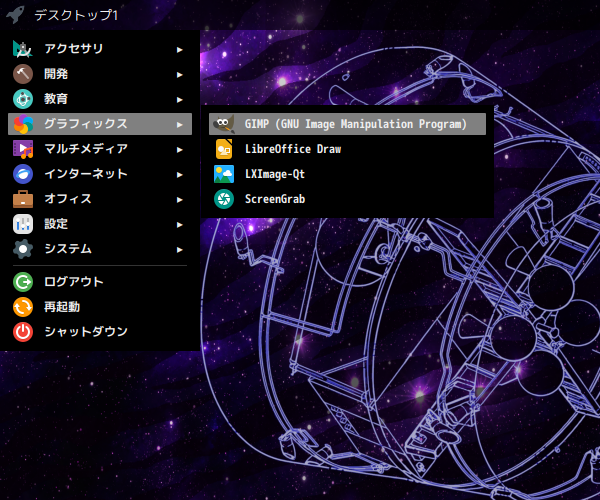Click the 設定 sliders icon
600x500 pixels.
point(23,224)
